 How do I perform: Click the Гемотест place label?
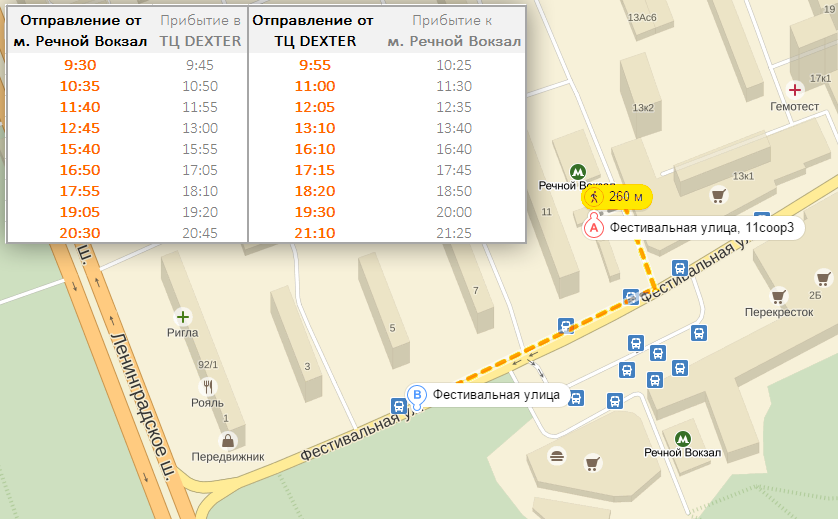794,106
